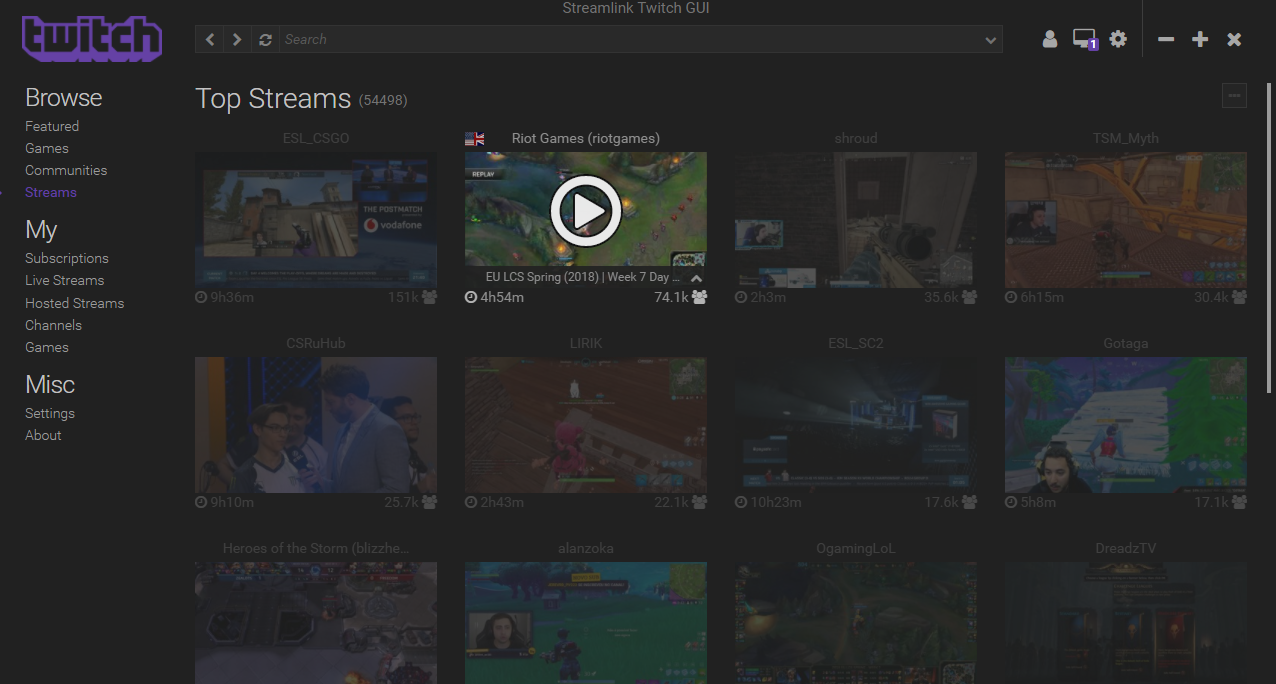
Task: Open the Search dropdown arrow
Action: click(x=990, y=39)
